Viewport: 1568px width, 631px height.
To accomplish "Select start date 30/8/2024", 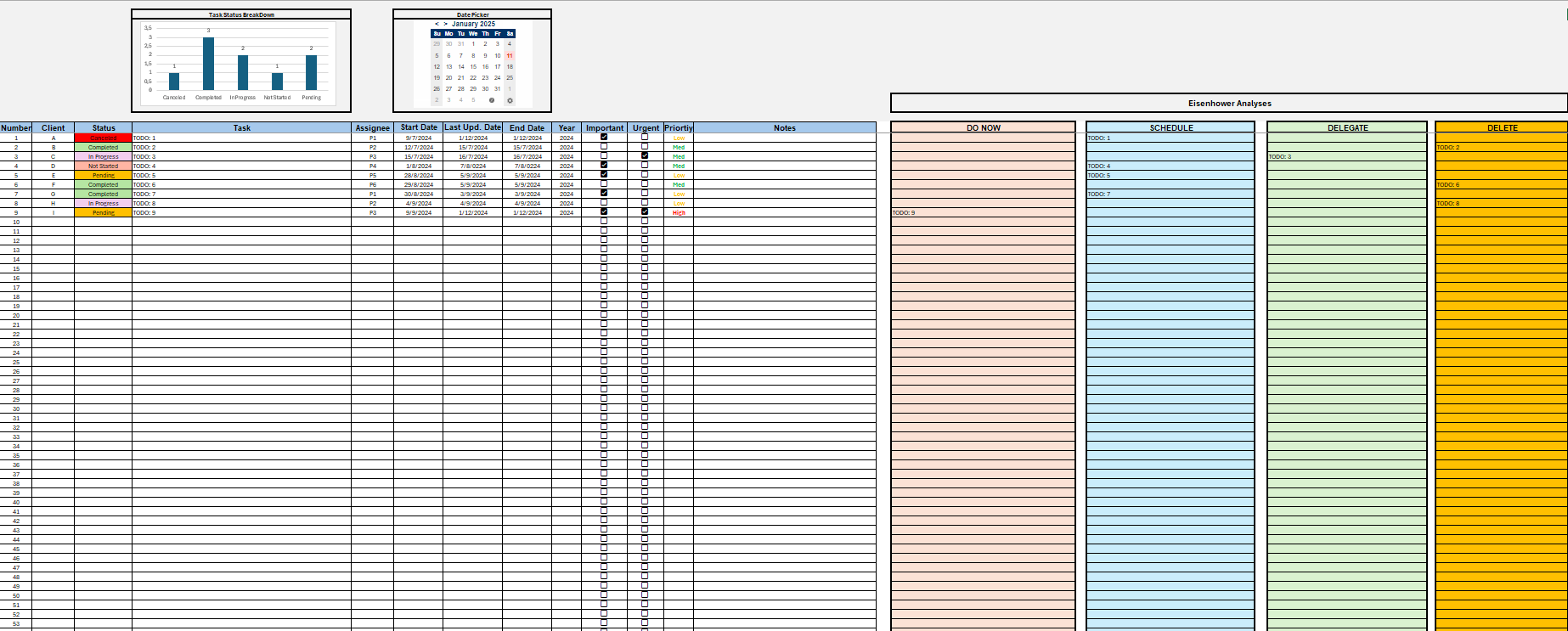I will pyautogui.click(x=419, y=194).
